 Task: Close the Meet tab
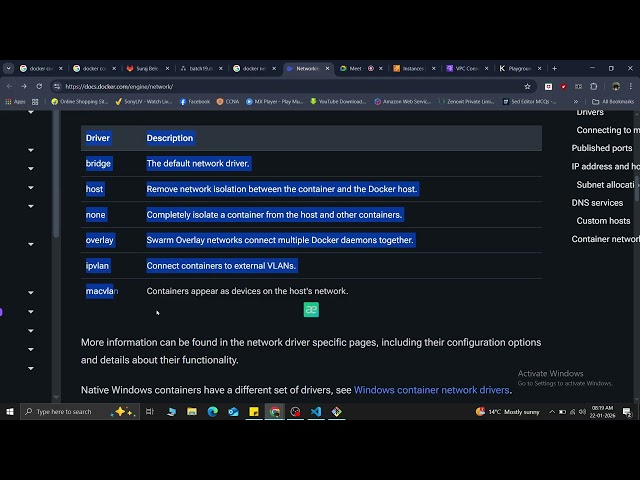click(381, 69)
